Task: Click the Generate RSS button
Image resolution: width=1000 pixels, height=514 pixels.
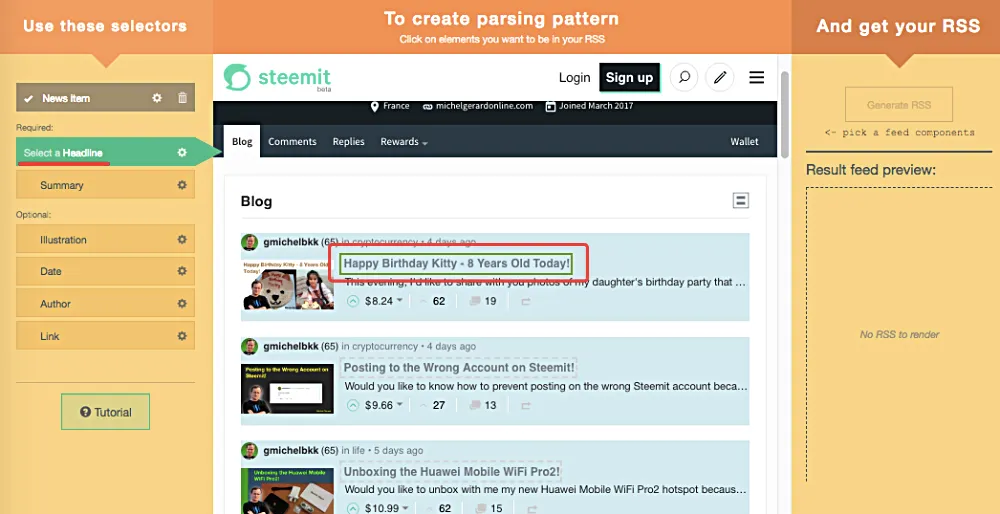Action: click(x=899, y=105)
